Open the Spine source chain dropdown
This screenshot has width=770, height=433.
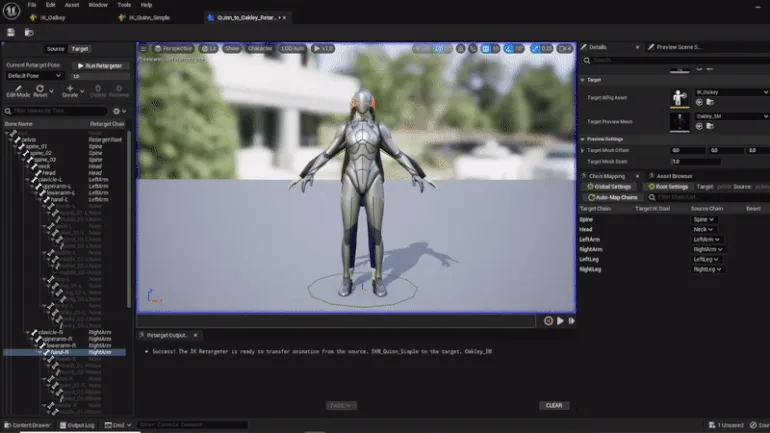pyautogui.click(x=705, y=219)
